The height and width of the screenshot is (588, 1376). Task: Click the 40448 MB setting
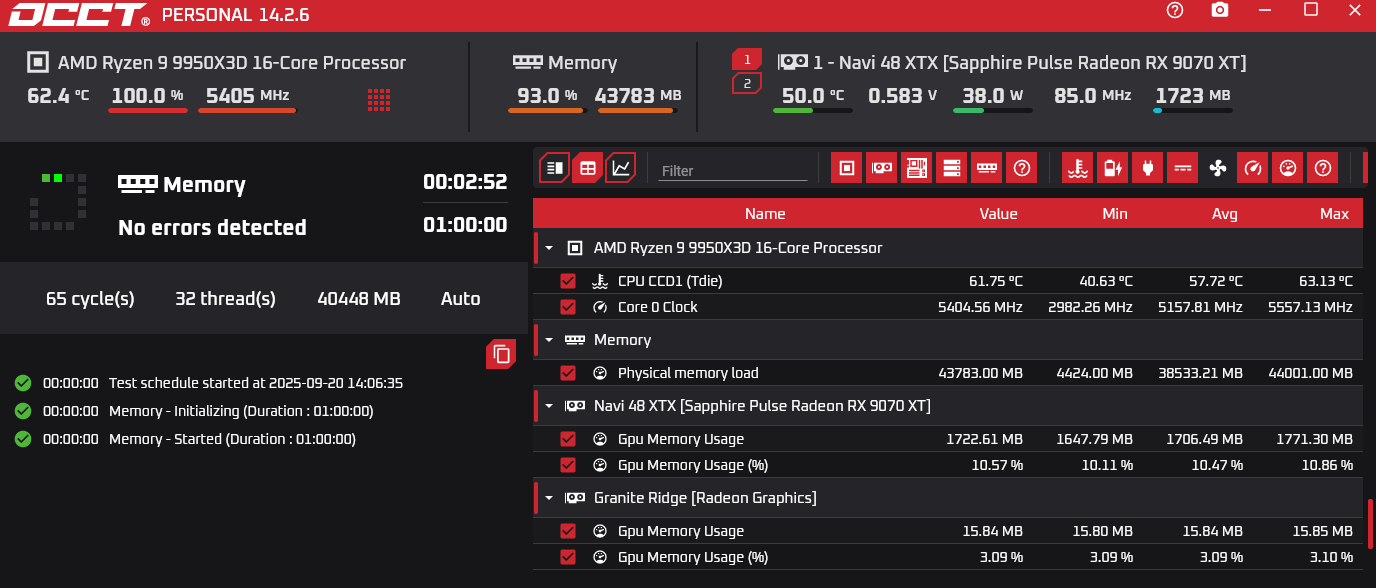359,298
